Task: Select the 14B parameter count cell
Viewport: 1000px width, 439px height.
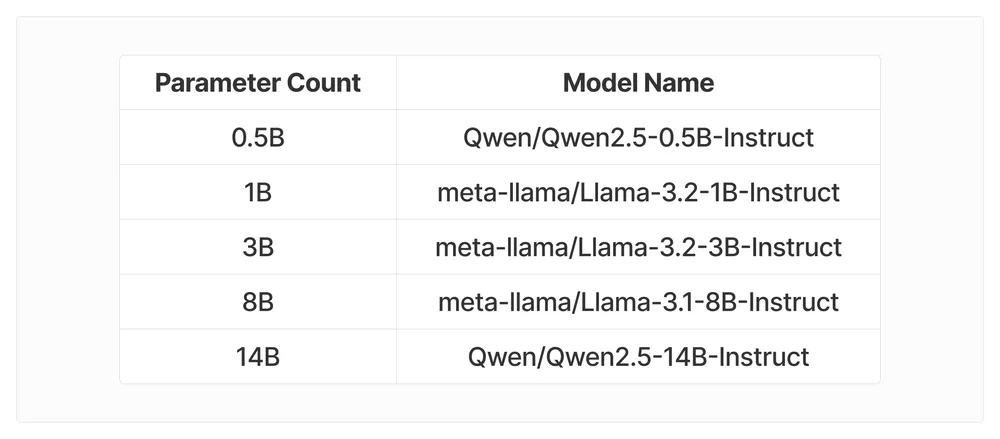Action: coord(258,357)
